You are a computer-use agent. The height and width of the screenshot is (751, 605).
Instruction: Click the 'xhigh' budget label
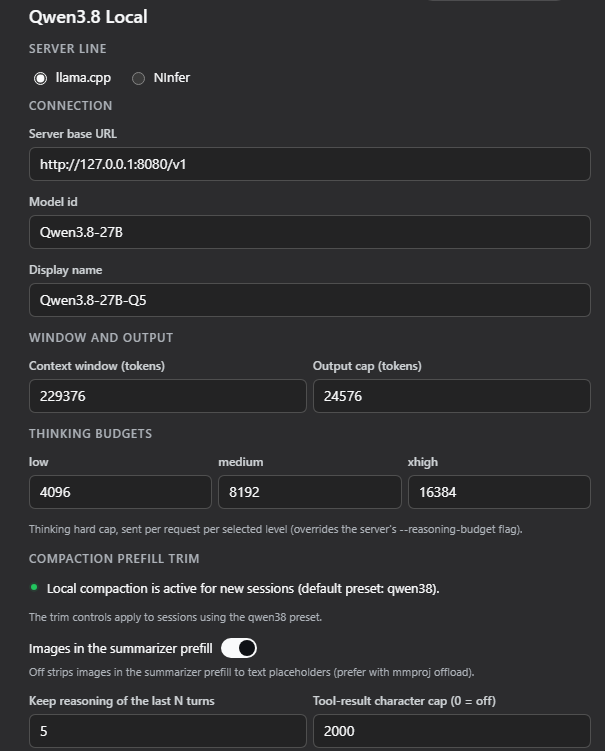[x=423, y=462]
